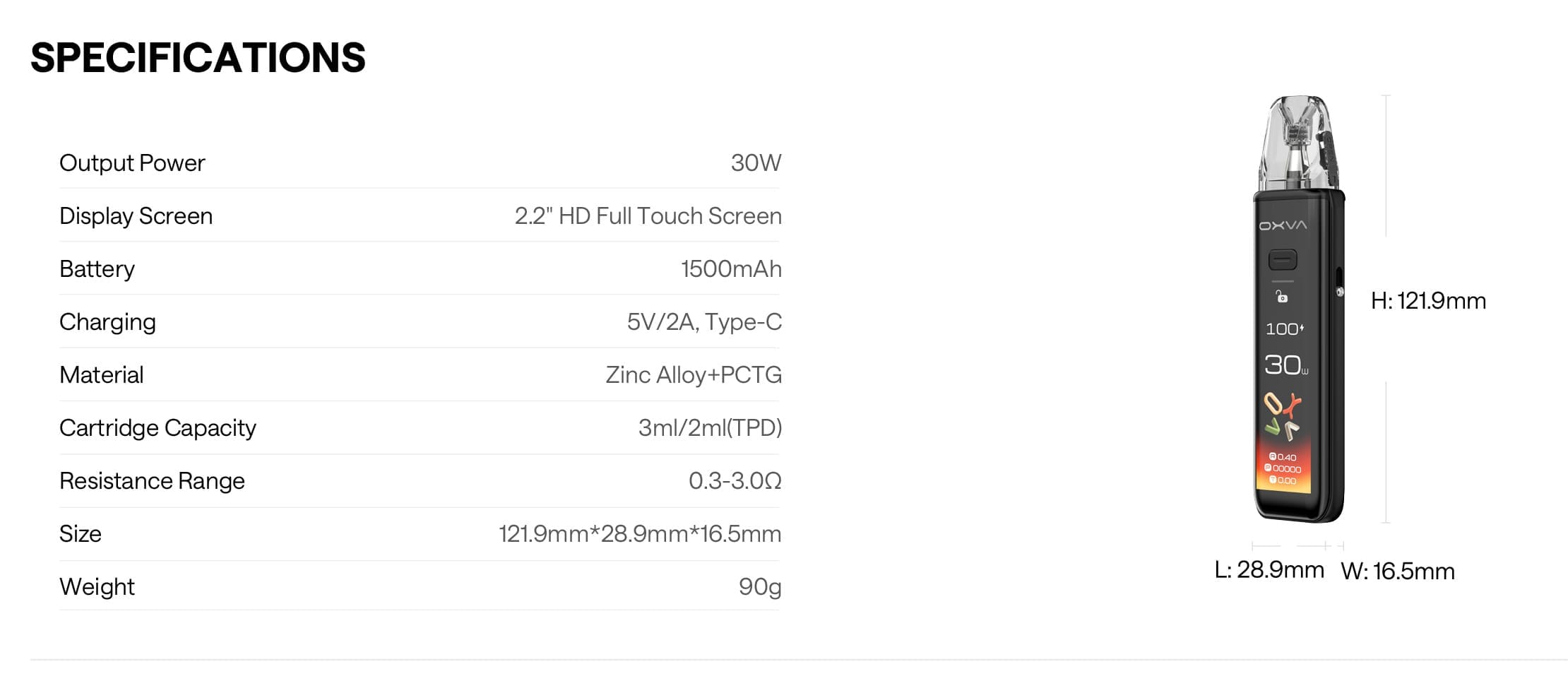Click the H: 121.9mm height dimension label

[1428, 301]
